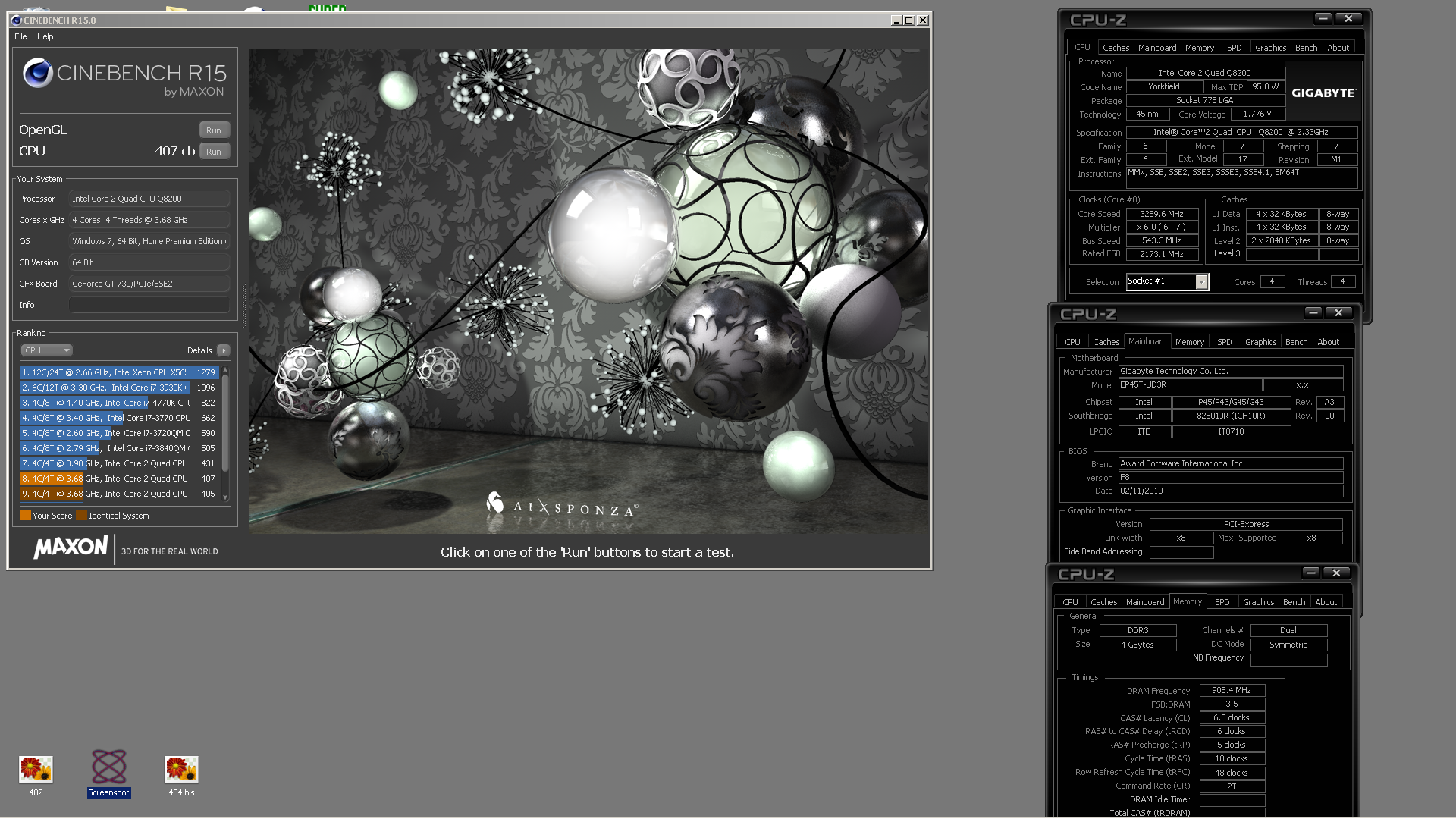
Task: Select About tab in Memory CPU-Z window
Action: (1326, 602)
